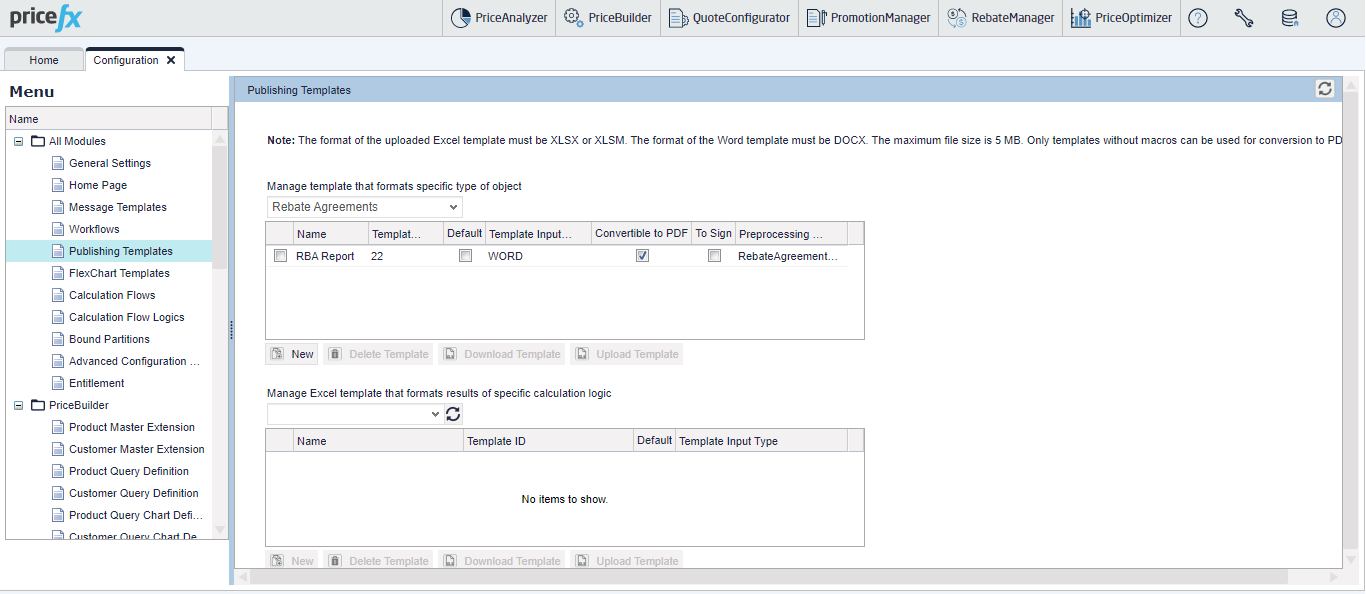
Task: Open the RebateManager module
Action: click(1000, 17)
